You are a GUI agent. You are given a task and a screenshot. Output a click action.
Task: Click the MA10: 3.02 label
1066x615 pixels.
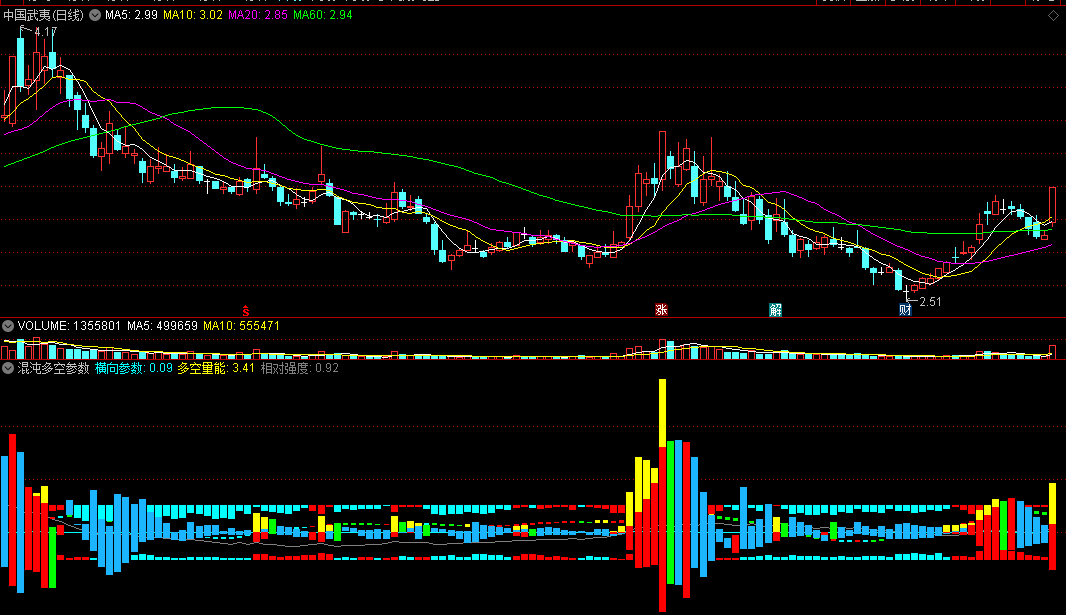[x=192, y=15]
